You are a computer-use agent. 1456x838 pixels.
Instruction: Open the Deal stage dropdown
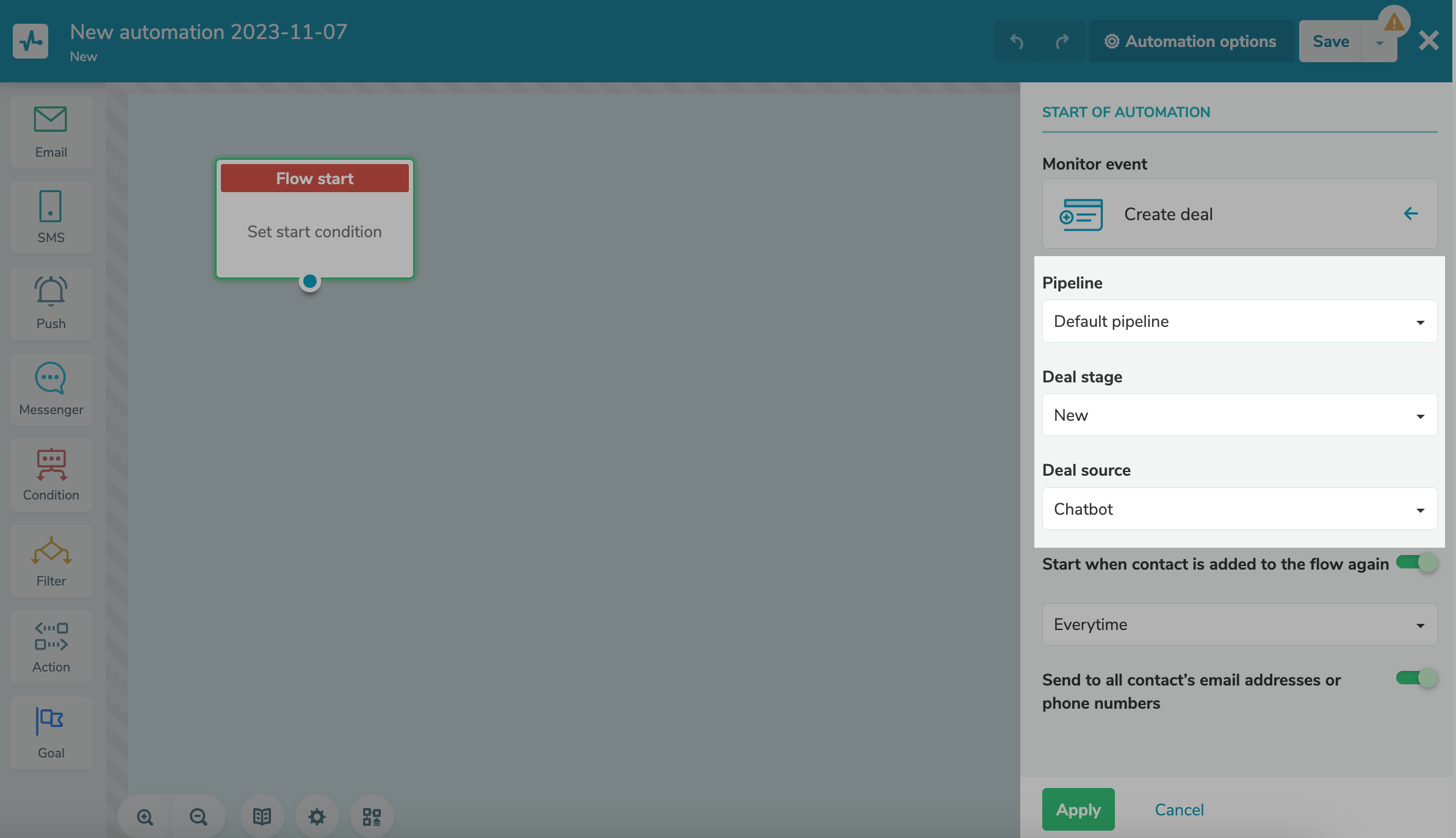[1239, 415]
